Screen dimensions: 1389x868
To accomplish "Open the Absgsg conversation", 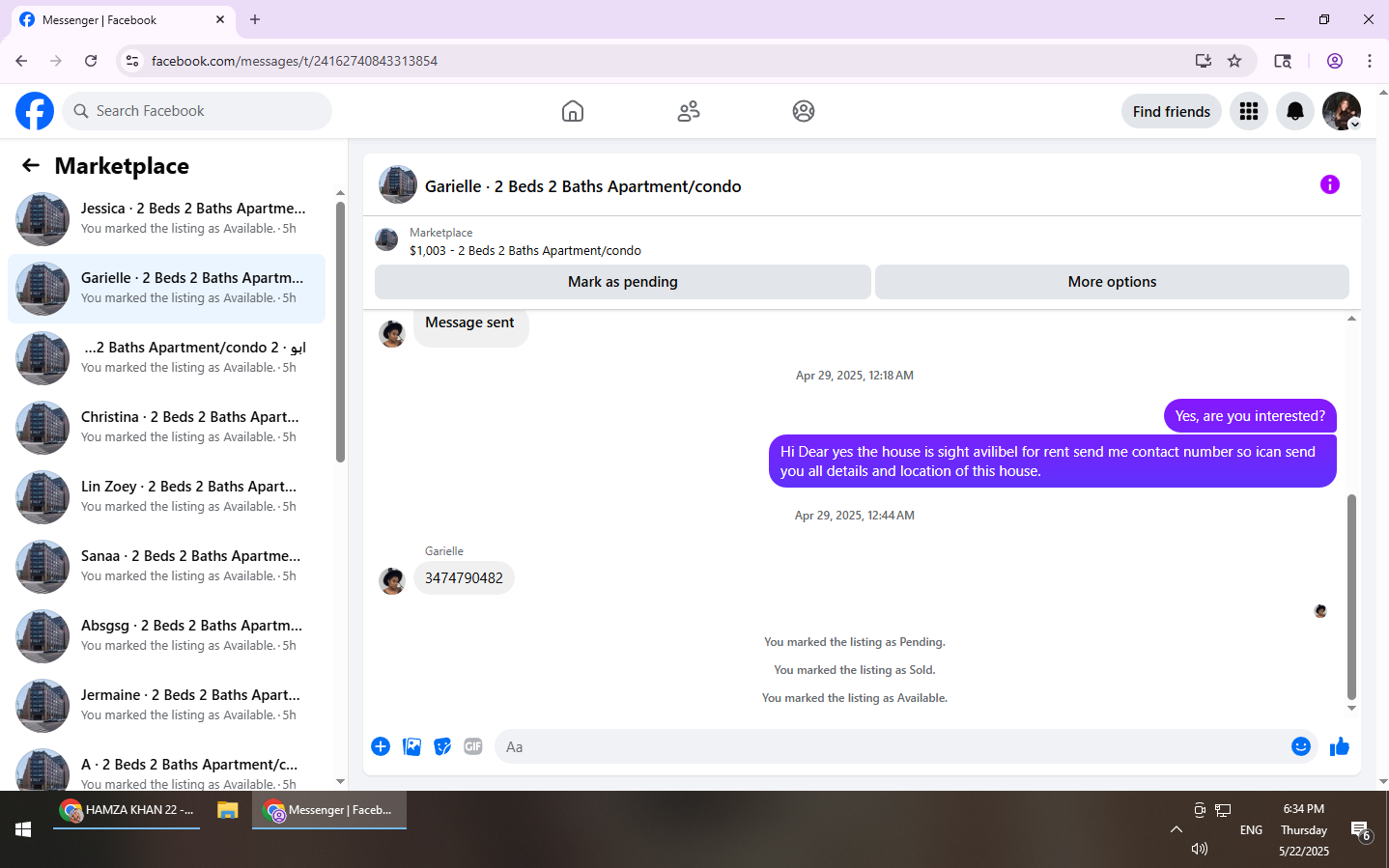I will pyautogui.click(x=166, y=636).
